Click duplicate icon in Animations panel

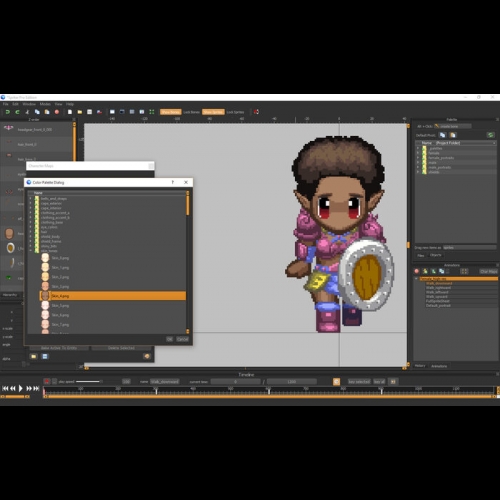pos(442,271)
